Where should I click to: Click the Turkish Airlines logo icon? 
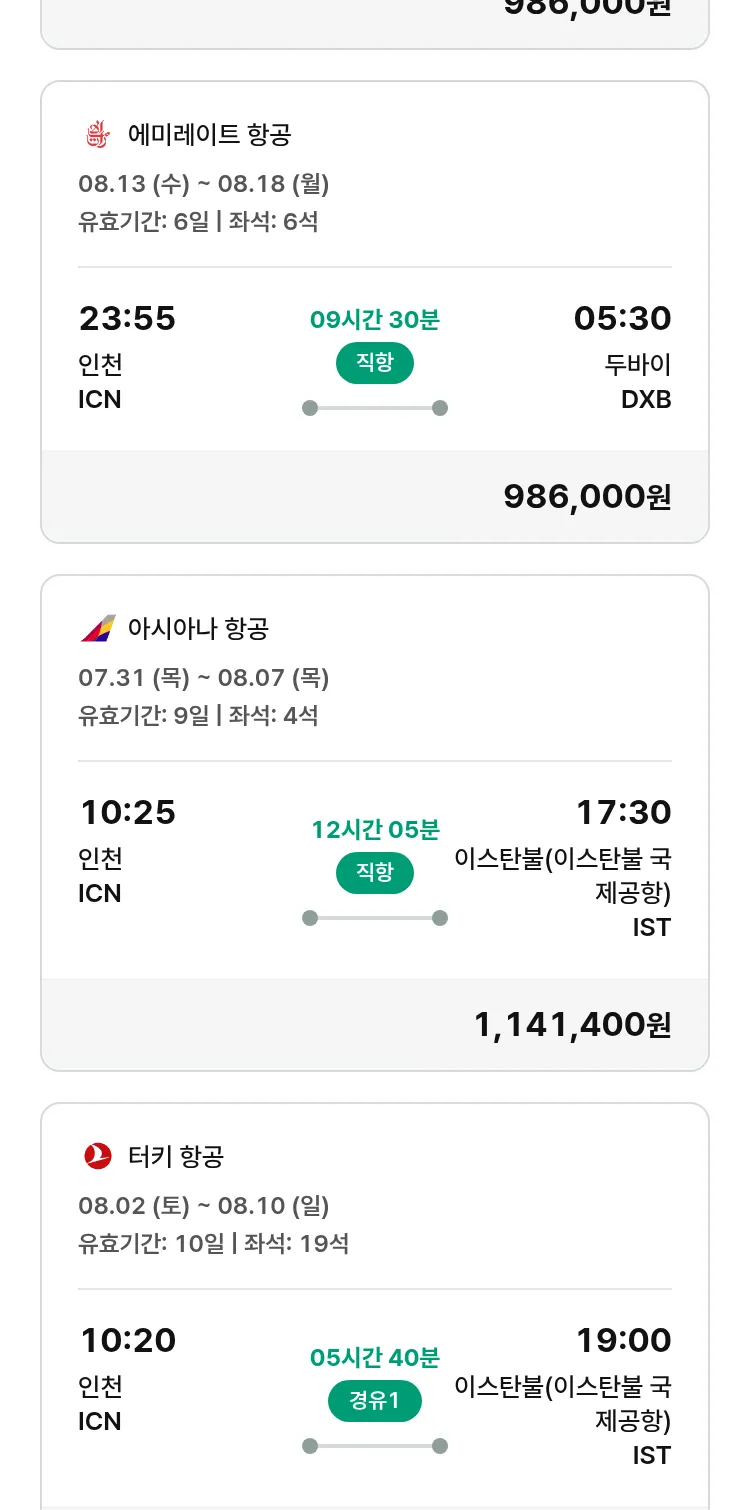pyautogui.click(x=98, y=1156)
